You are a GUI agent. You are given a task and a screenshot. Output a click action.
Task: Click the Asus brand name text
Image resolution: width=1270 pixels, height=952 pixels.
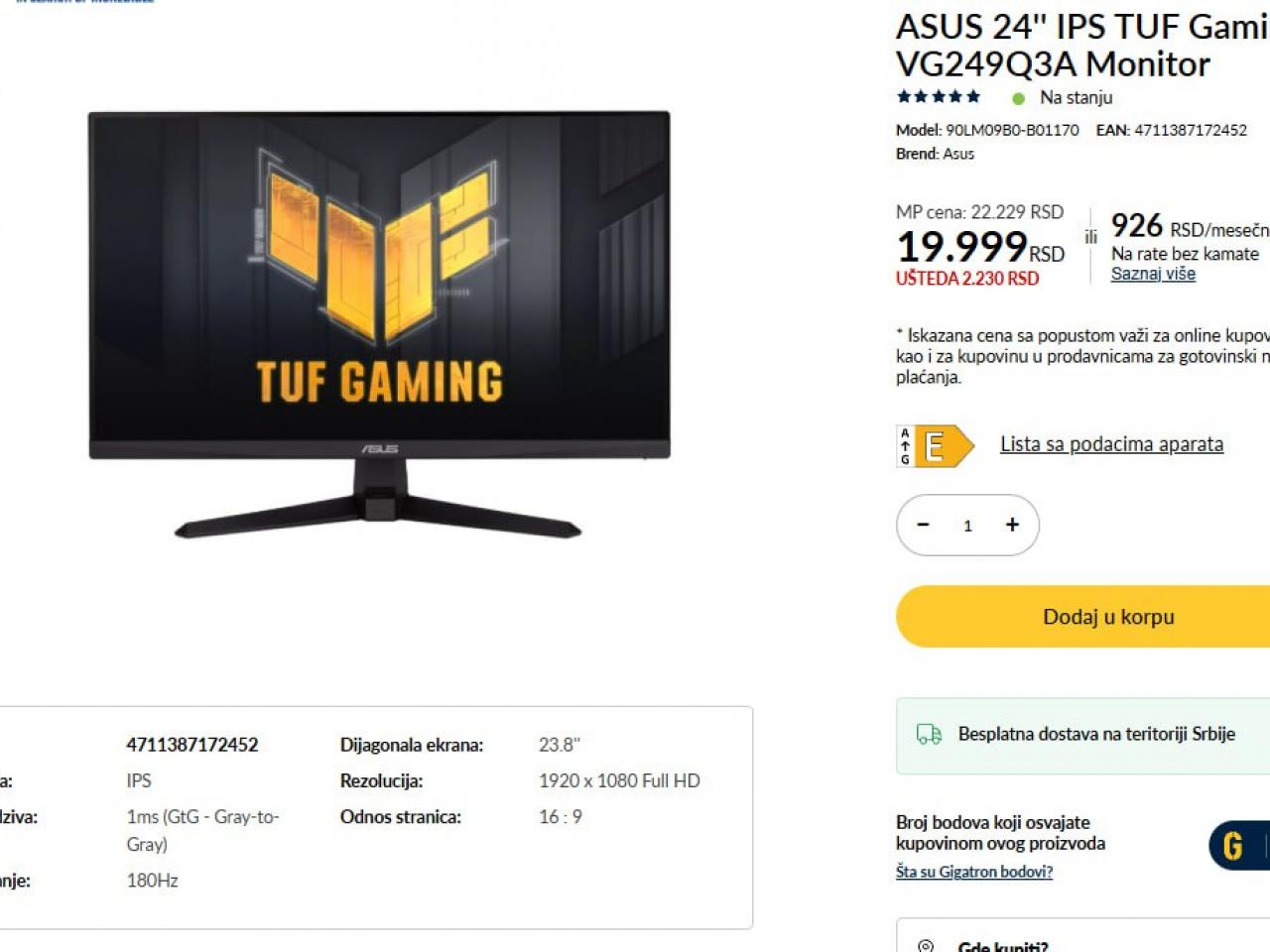pyautogui.click(x=958, y=154)
